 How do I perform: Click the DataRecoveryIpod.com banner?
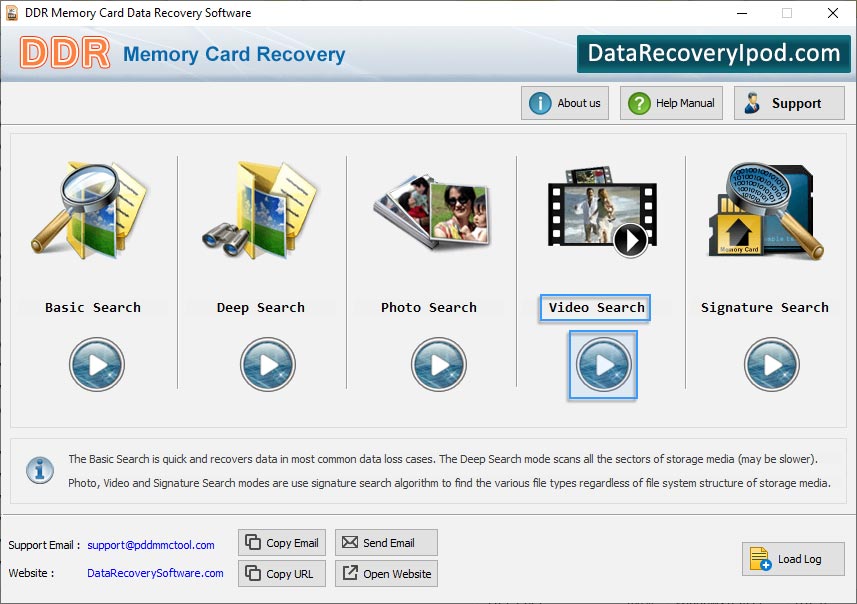(x=714, y=54)
